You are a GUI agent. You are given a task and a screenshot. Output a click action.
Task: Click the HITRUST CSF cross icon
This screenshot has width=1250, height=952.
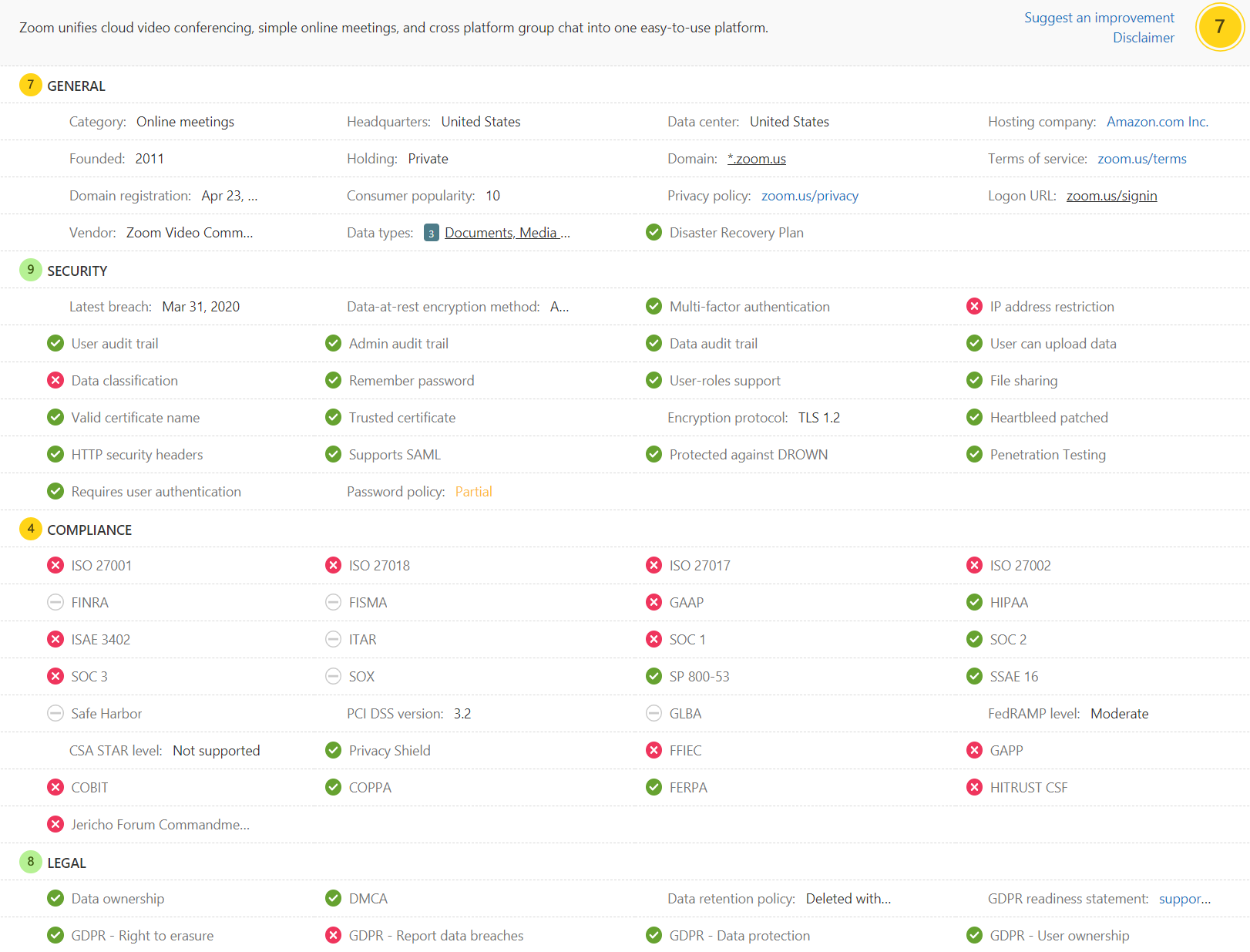point(974,787)
